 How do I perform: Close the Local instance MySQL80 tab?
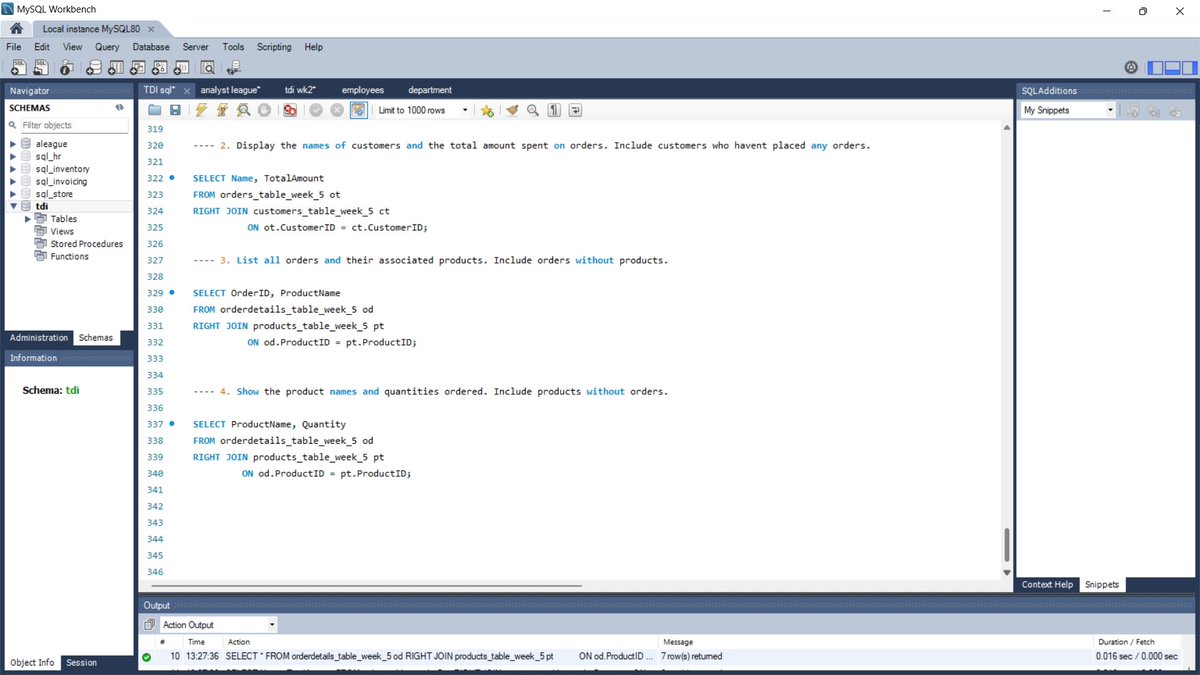151,29
